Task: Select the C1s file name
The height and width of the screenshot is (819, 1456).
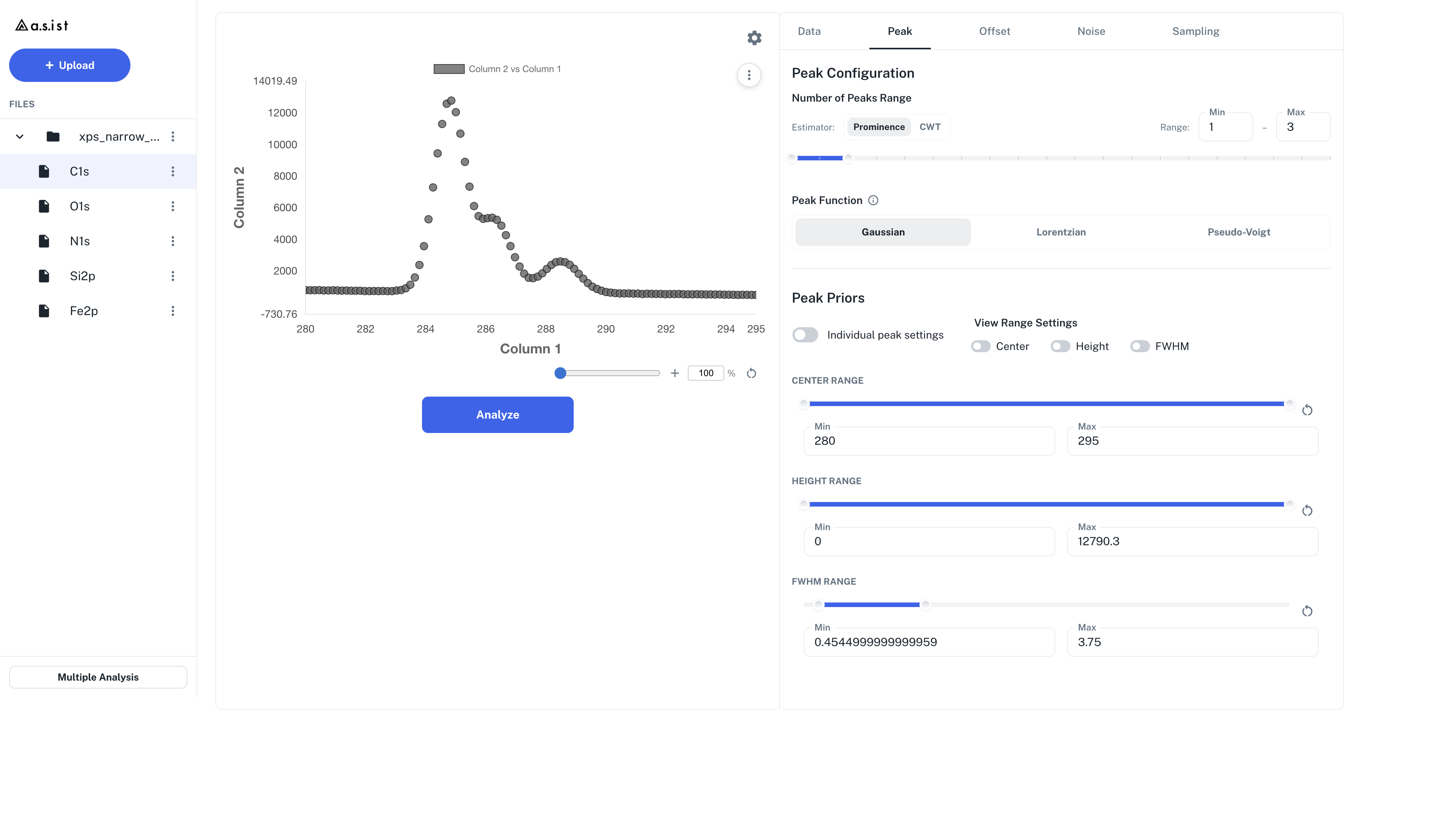Action: pos(79,171)
